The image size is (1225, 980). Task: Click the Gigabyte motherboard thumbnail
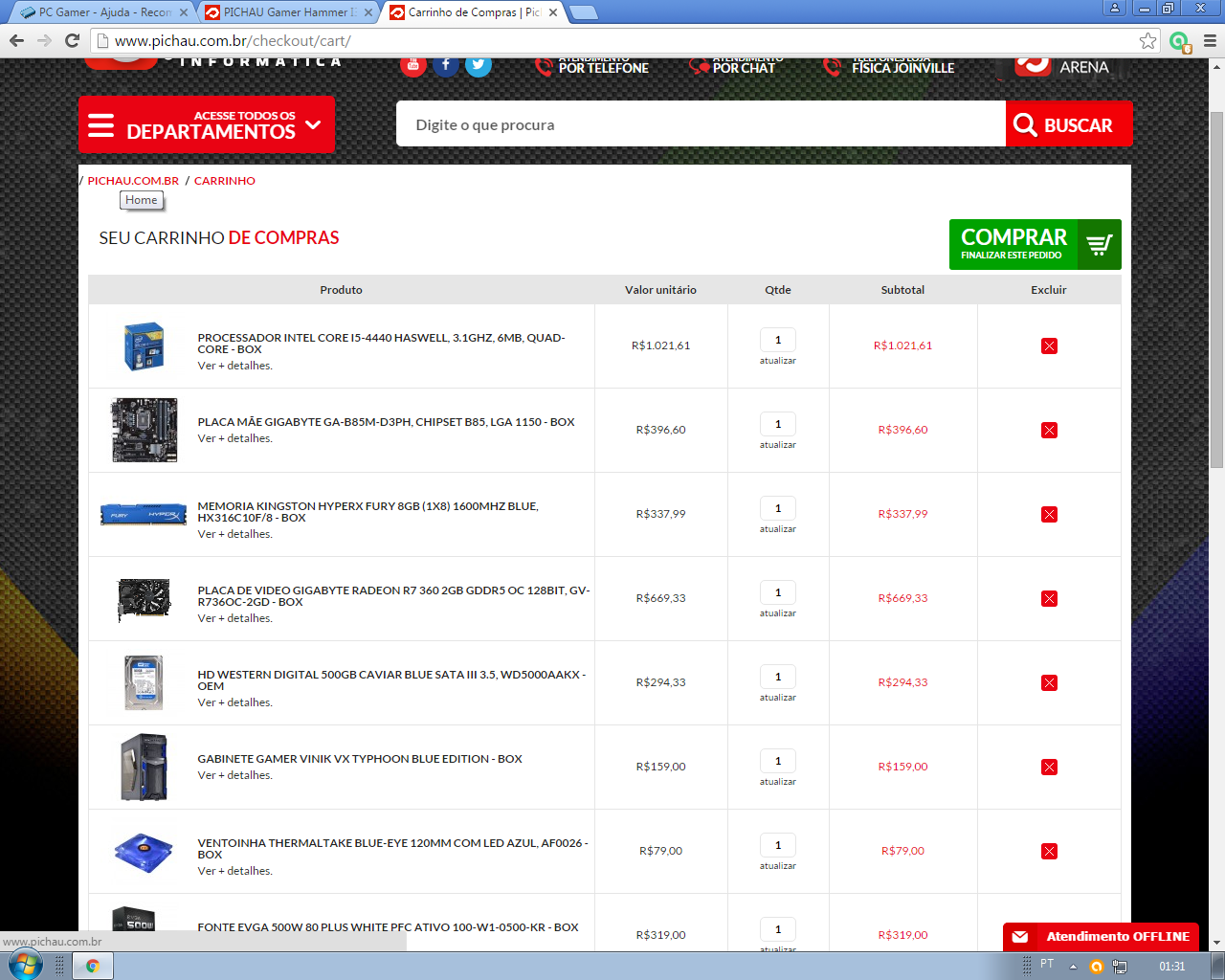pos(145,430)
